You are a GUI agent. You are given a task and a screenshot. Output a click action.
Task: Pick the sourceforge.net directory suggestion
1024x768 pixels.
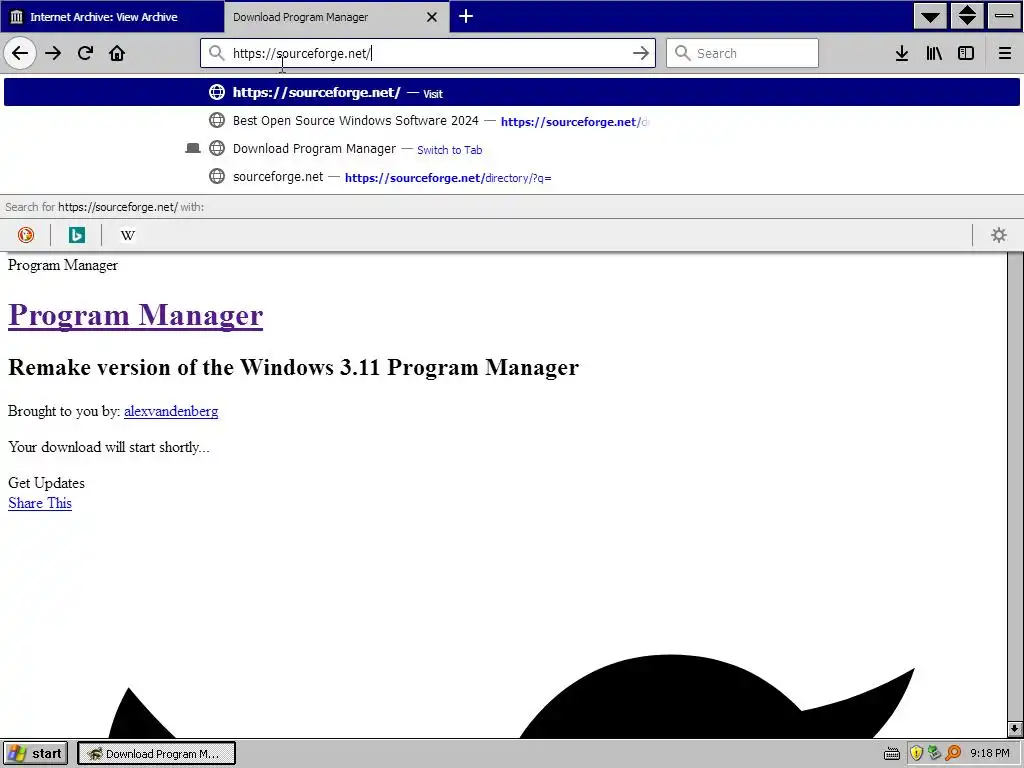[511, 177]
